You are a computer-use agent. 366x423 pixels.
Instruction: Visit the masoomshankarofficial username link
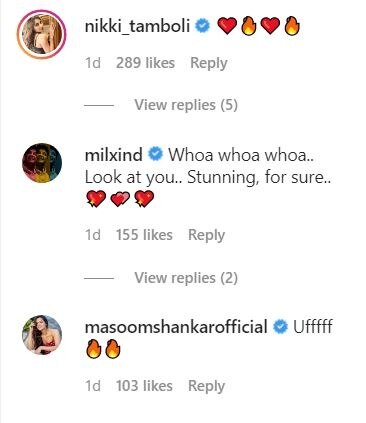click(176, 326)
